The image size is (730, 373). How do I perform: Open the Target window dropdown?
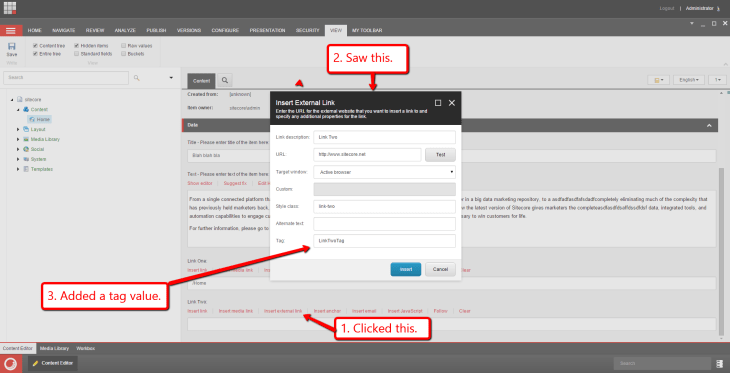pos(385,172)
